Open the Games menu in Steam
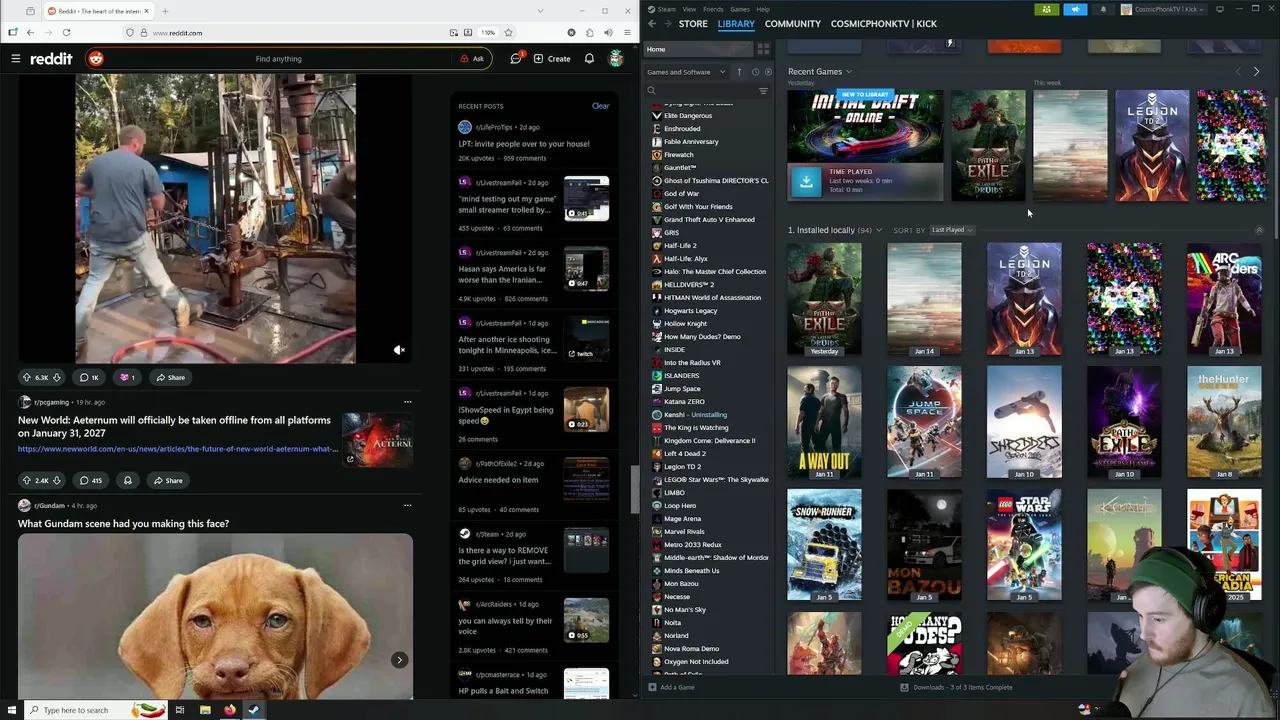1280x720 pixels. (740, 9)
